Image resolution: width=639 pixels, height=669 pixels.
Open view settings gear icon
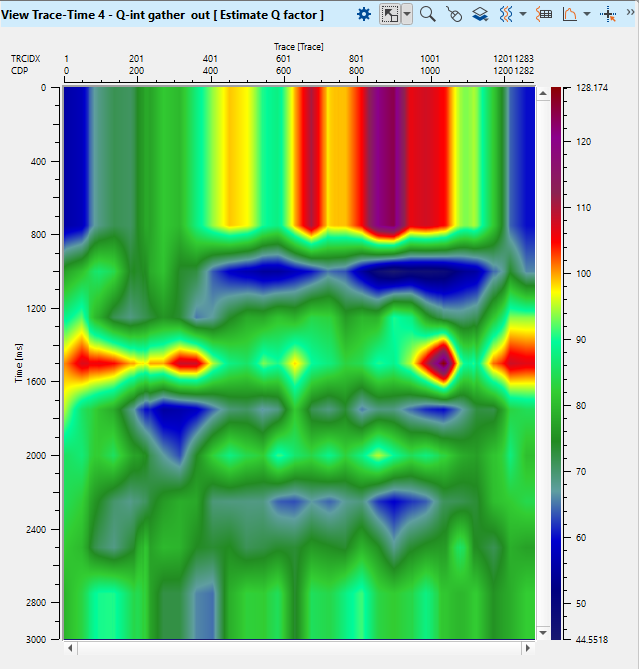364,15
